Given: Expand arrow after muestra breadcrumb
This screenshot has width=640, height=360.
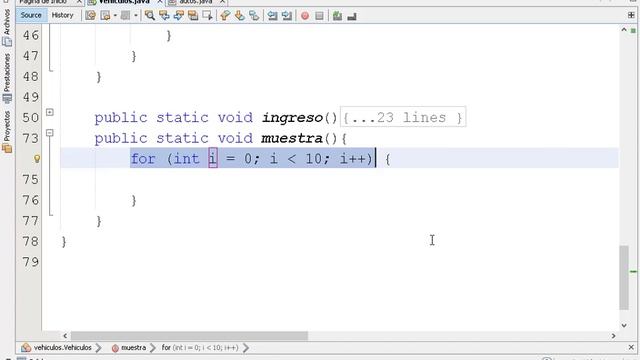Looking at the screenshot, I should (153, 348).
